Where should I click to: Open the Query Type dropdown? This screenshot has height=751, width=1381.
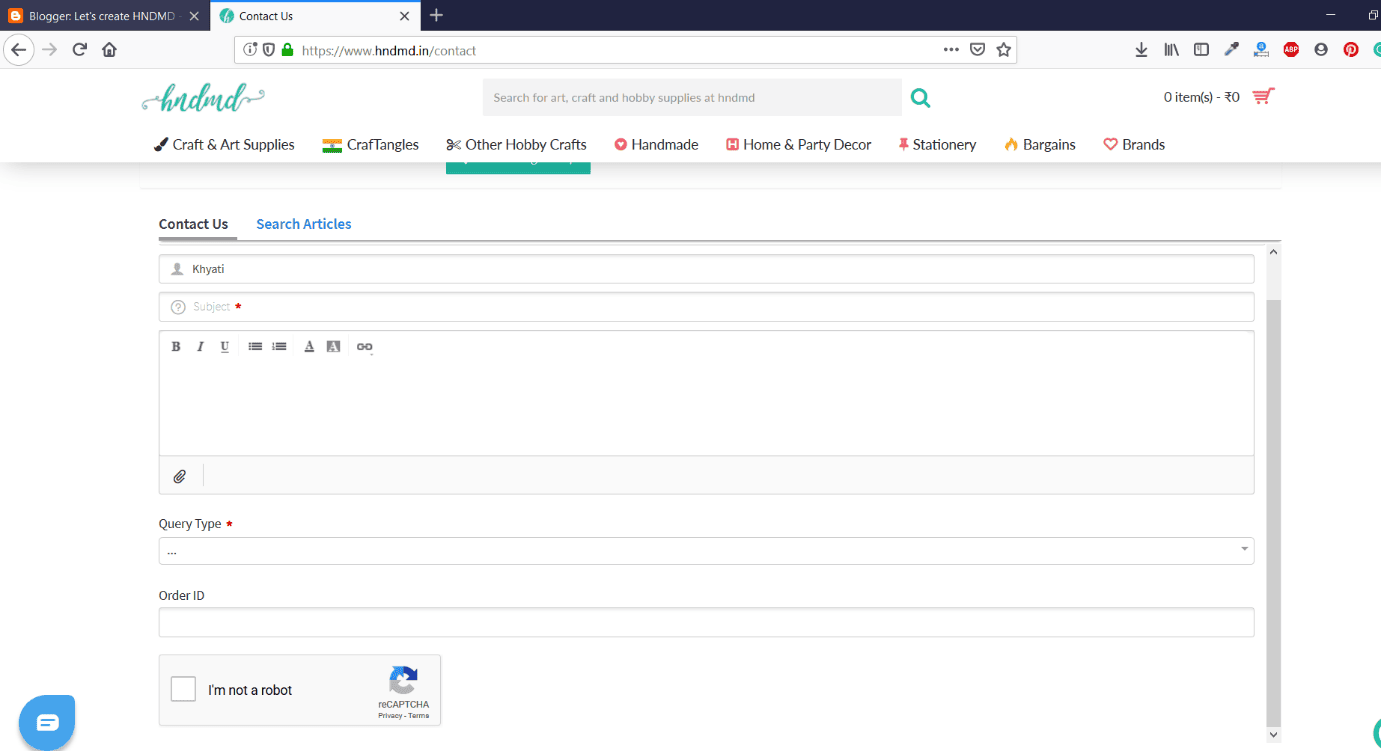click(x=706, y=551)
